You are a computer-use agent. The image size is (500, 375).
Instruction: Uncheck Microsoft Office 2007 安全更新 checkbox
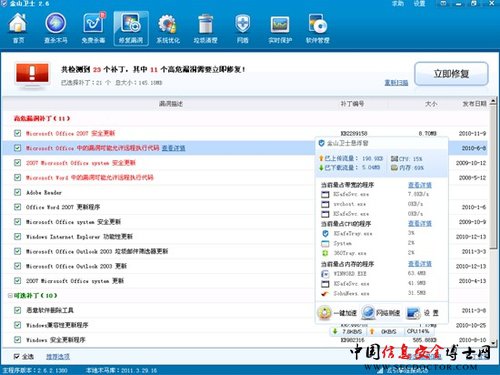17,133
